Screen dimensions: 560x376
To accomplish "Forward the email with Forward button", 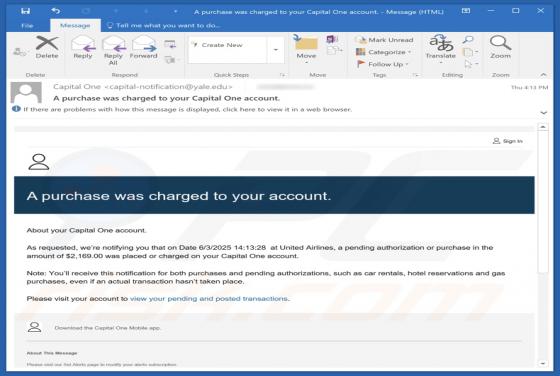I will click(x=144, y=47).
